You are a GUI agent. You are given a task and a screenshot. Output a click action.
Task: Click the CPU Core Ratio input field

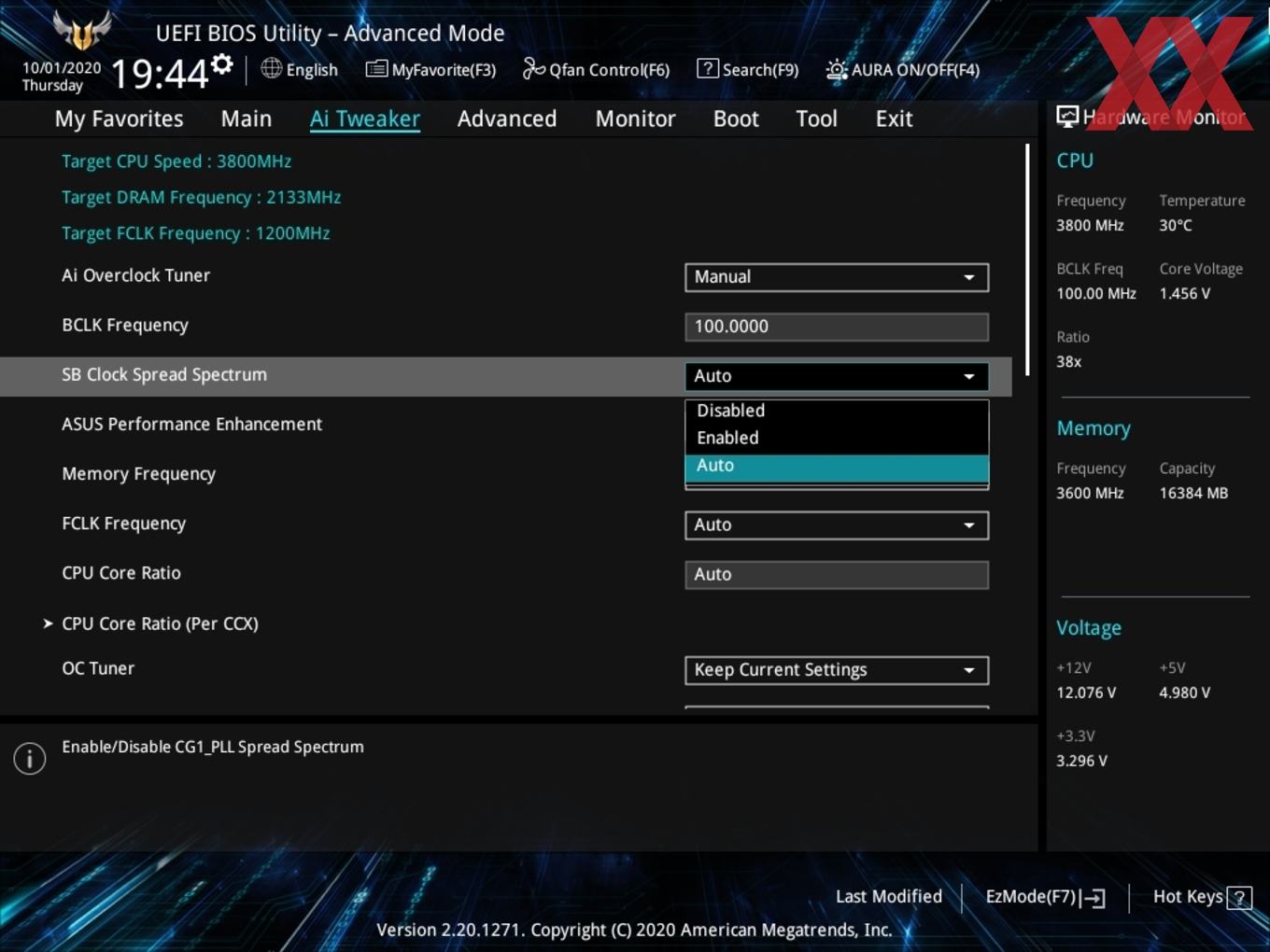(837, 575)
